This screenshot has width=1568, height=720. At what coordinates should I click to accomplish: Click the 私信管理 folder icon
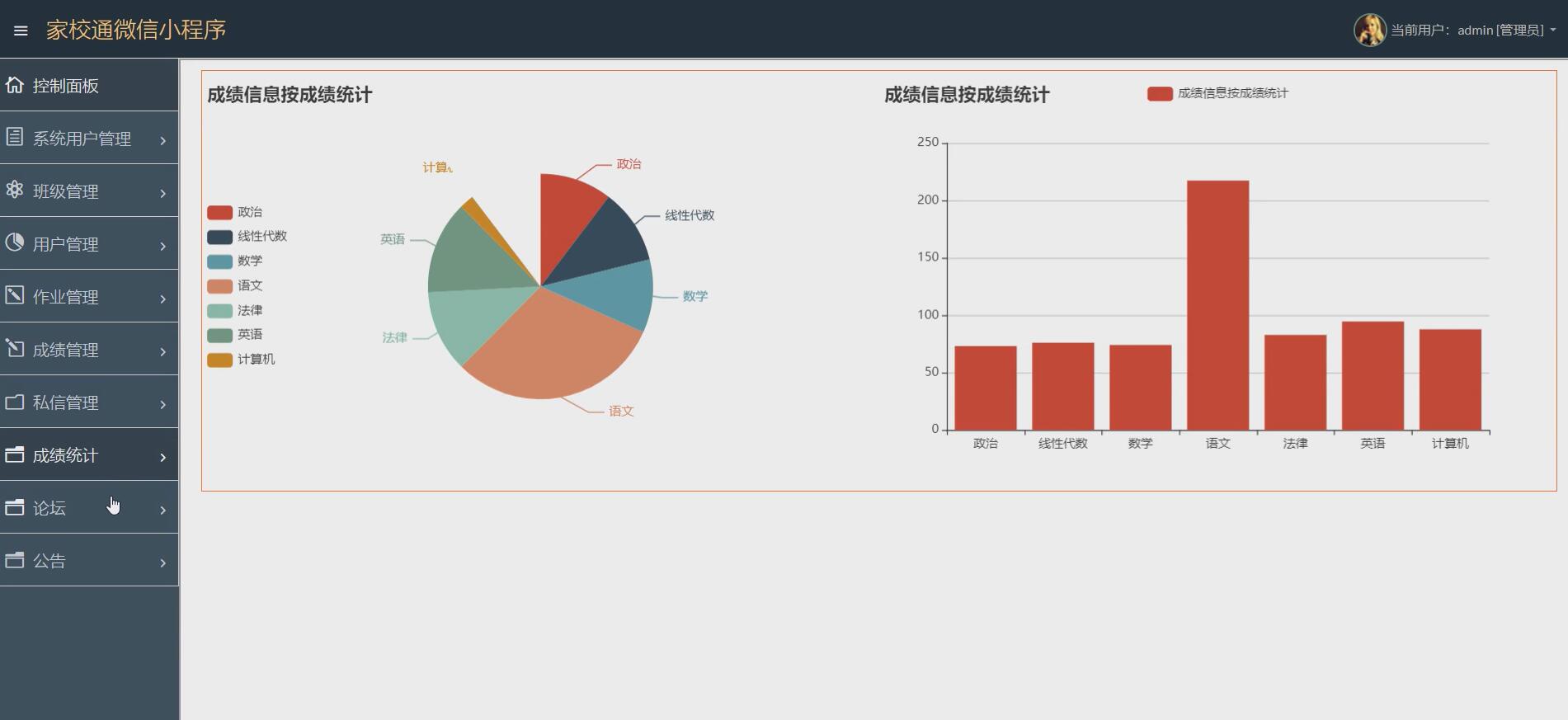(15, 402)
